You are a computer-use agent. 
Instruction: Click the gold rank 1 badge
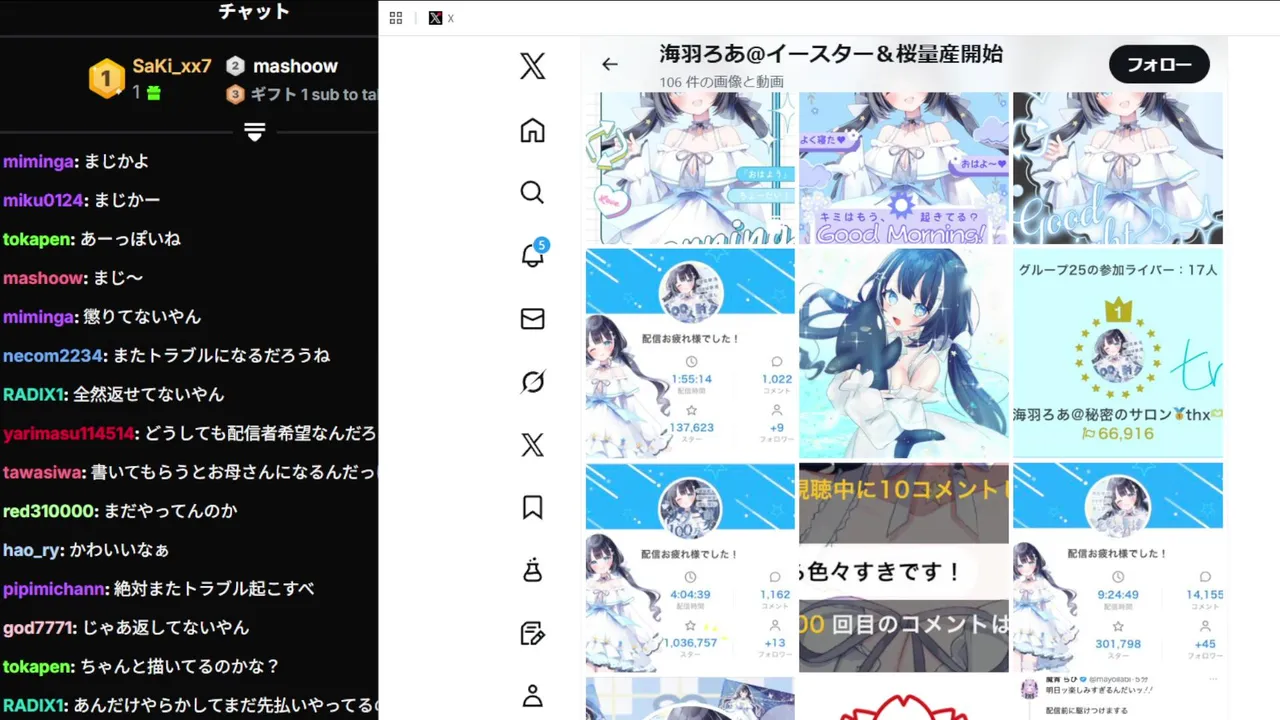click(107, 78)
